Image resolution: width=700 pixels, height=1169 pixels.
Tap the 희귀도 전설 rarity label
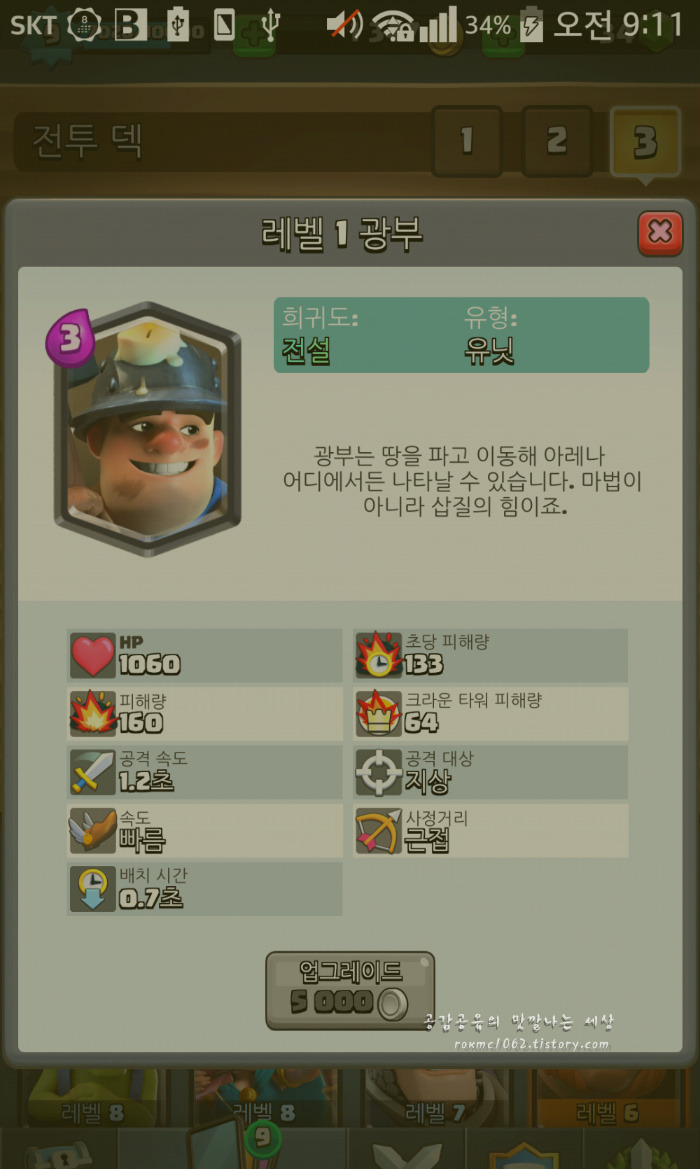[x=320, y=335]
